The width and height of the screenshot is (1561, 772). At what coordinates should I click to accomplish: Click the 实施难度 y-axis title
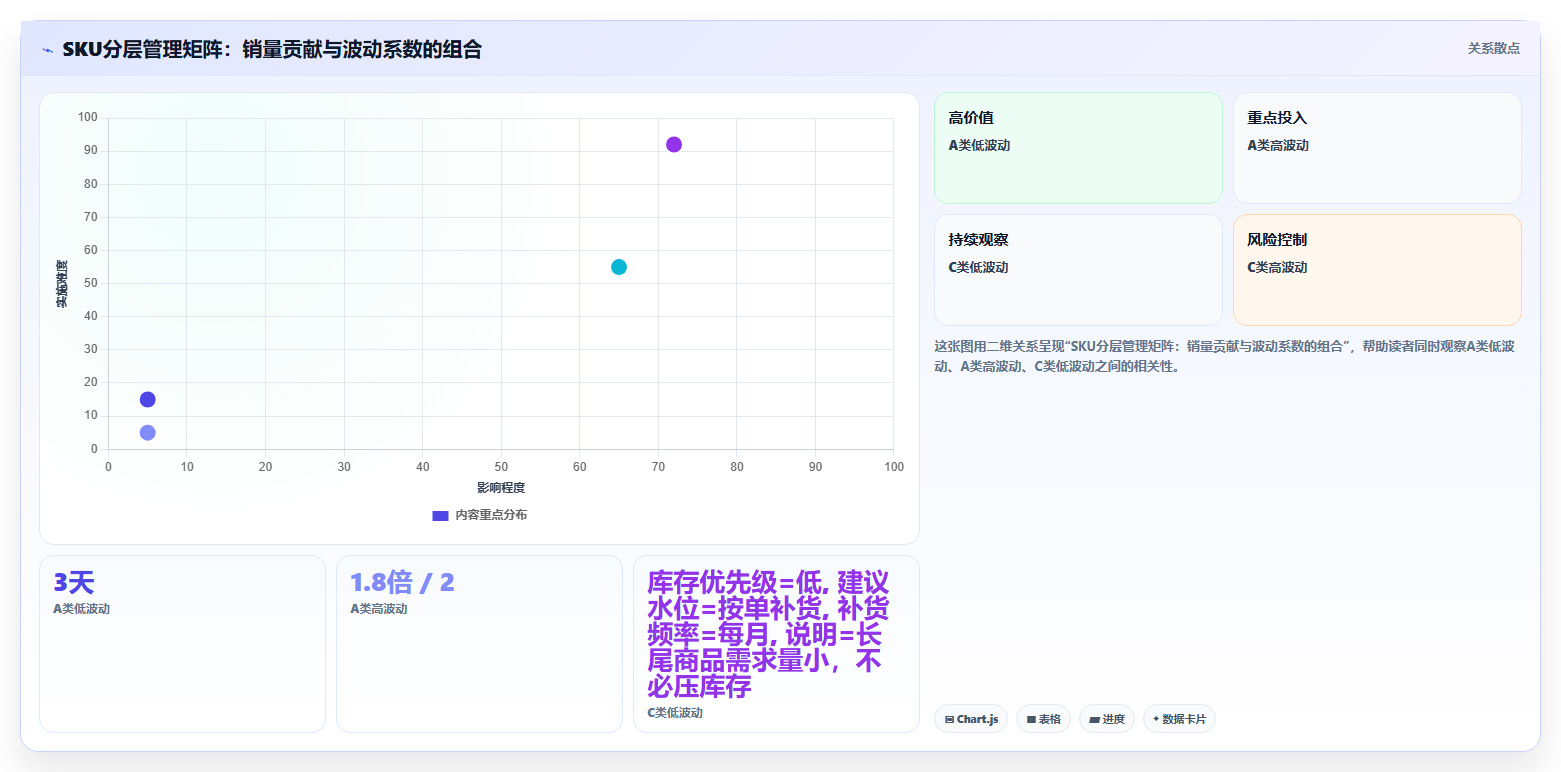point(62,283)
